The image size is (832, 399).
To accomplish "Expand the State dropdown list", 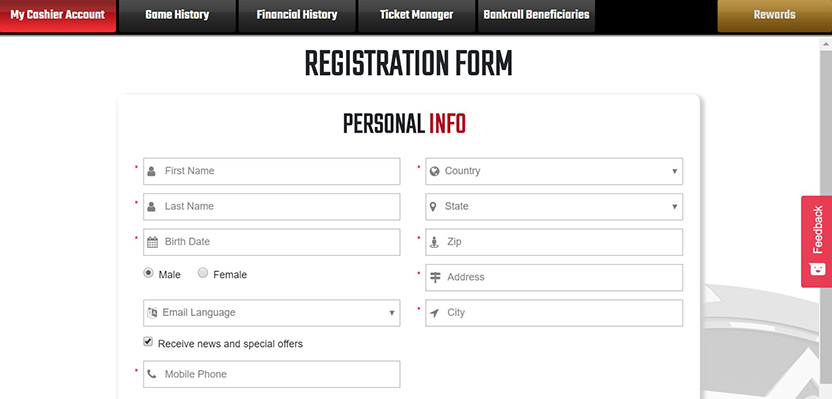I will 554,206.
